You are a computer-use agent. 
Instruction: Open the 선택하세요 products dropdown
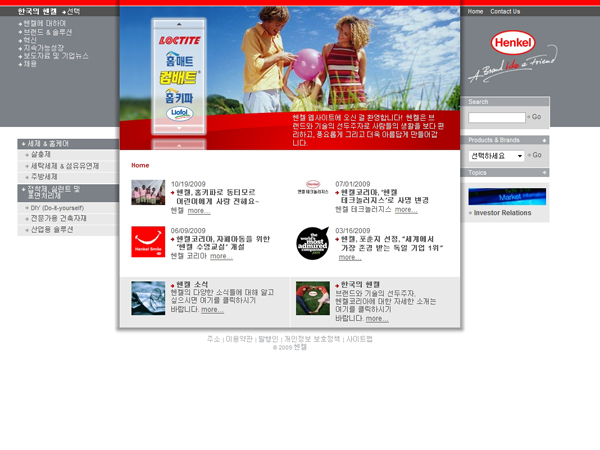tap(496, 156)
